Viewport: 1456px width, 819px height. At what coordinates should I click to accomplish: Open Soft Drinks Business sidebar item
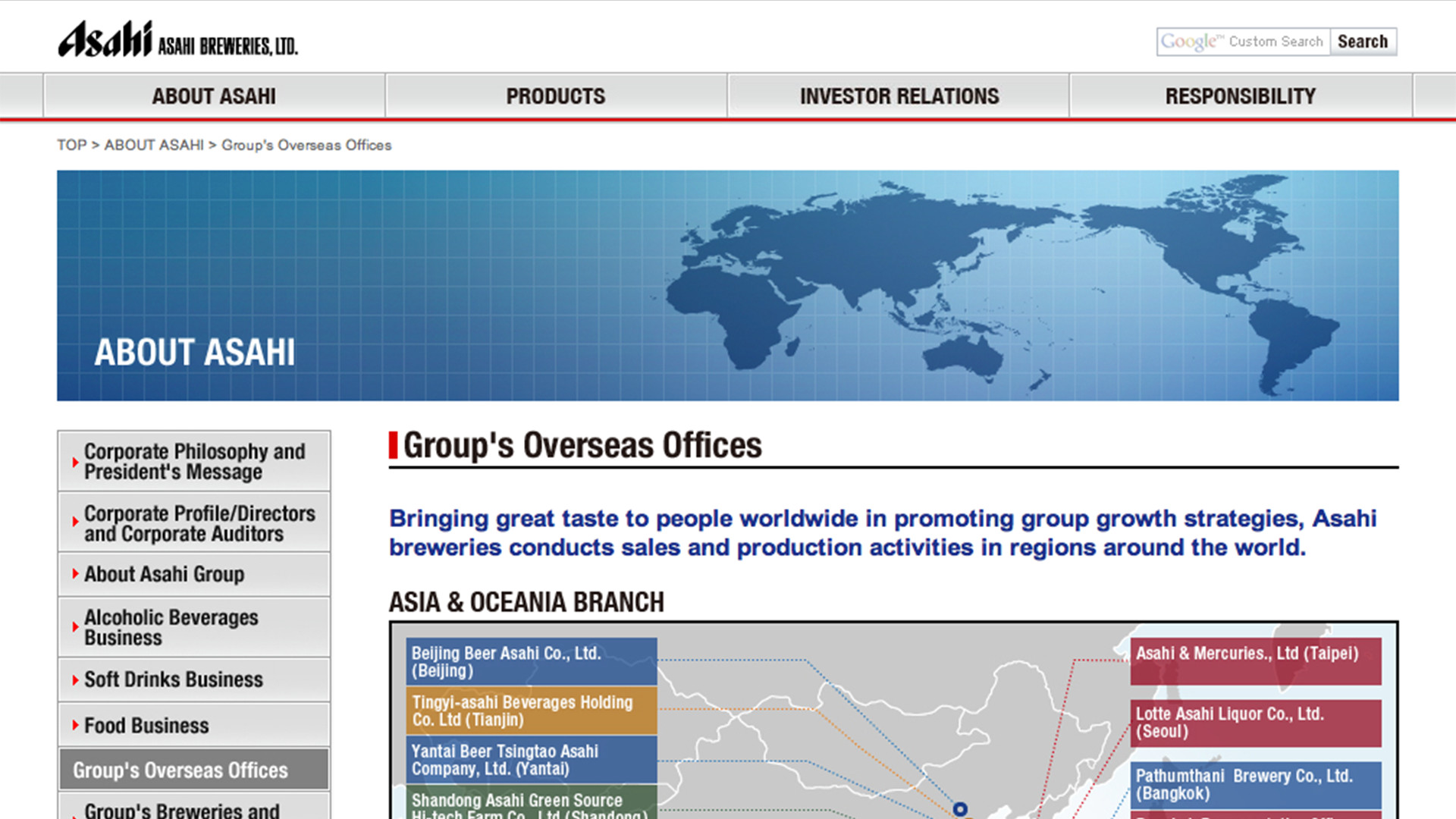(194, 679)
